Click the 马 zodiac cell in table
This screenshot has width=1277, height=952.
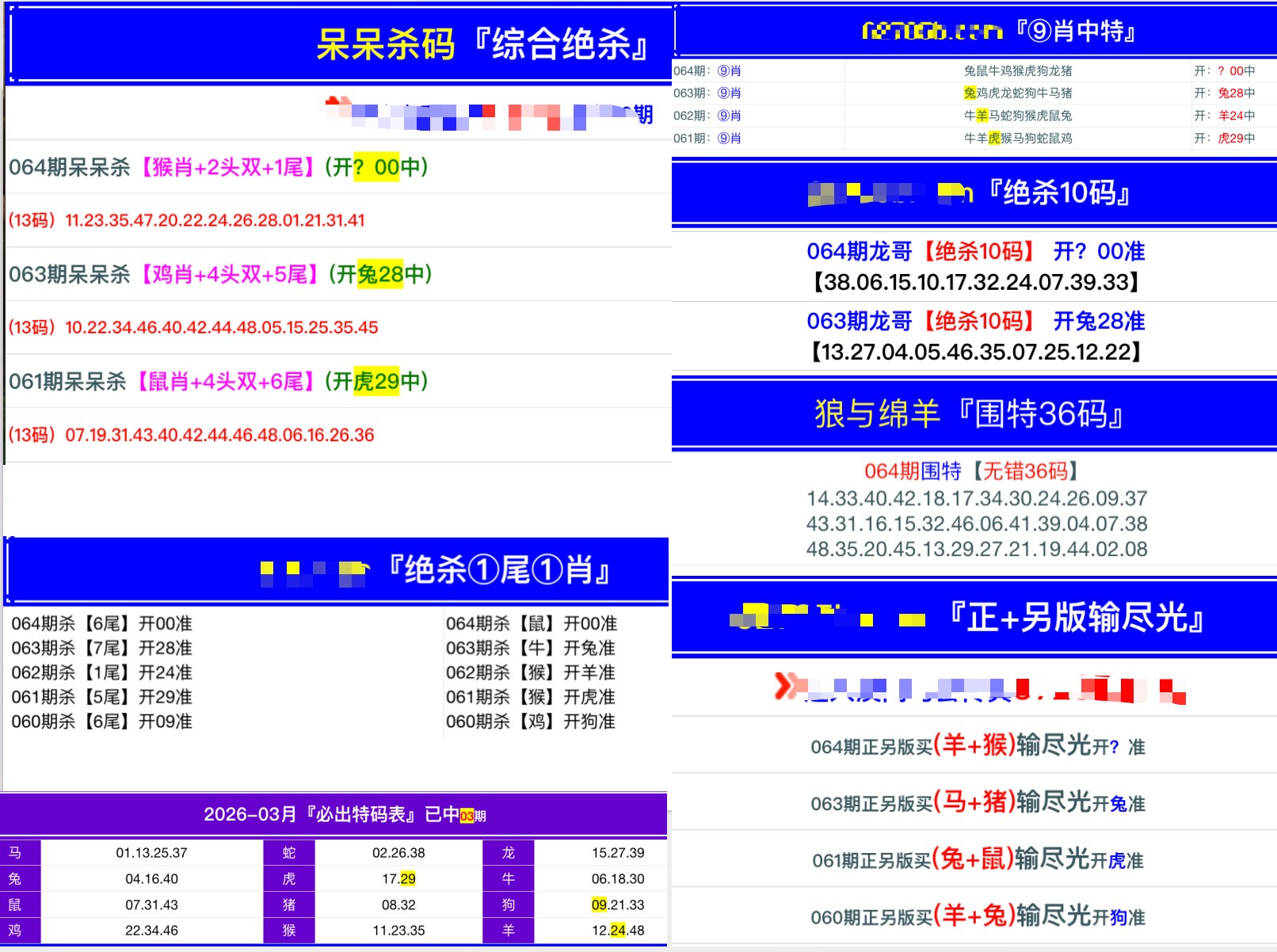click(15, 853)
